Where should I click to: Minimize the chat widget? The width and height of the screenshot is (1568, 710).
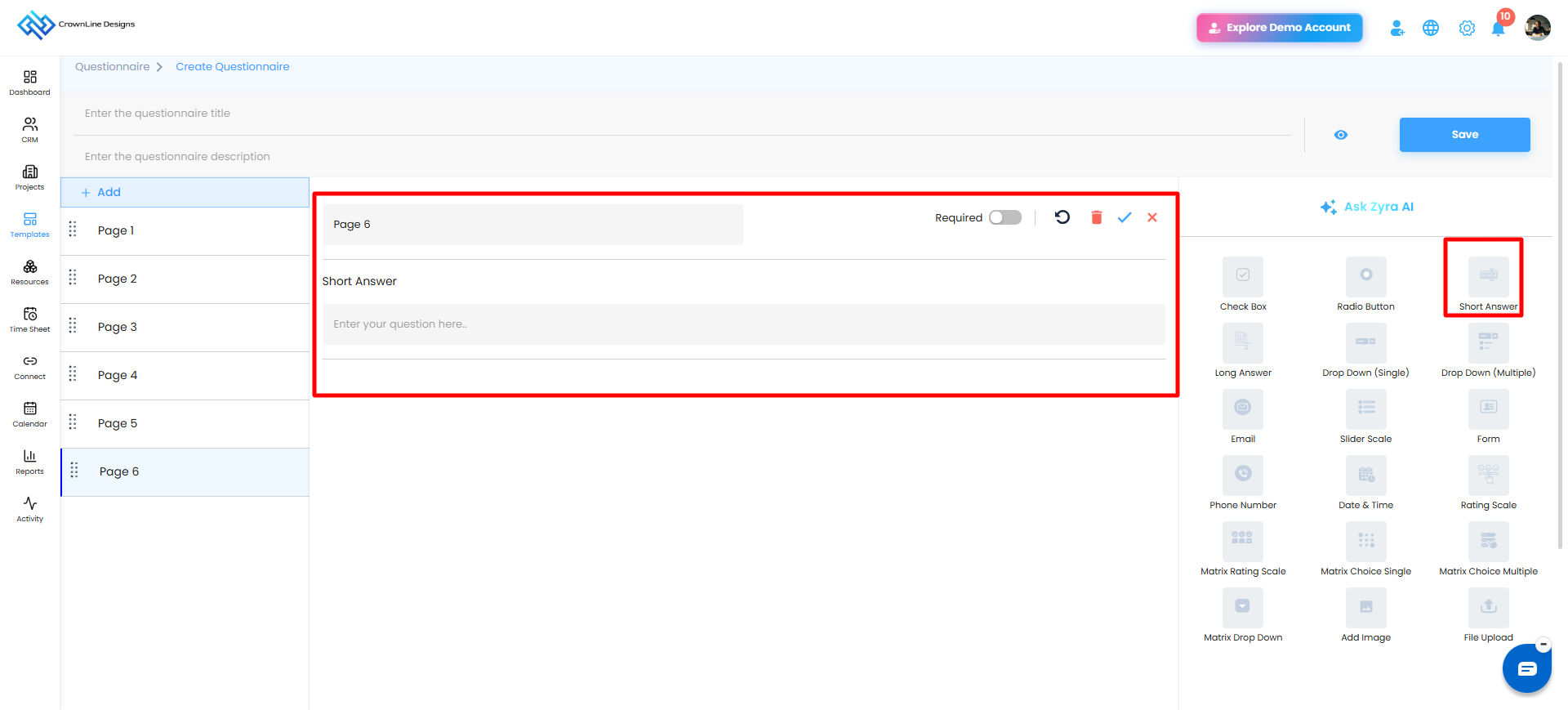[1543, 645]
